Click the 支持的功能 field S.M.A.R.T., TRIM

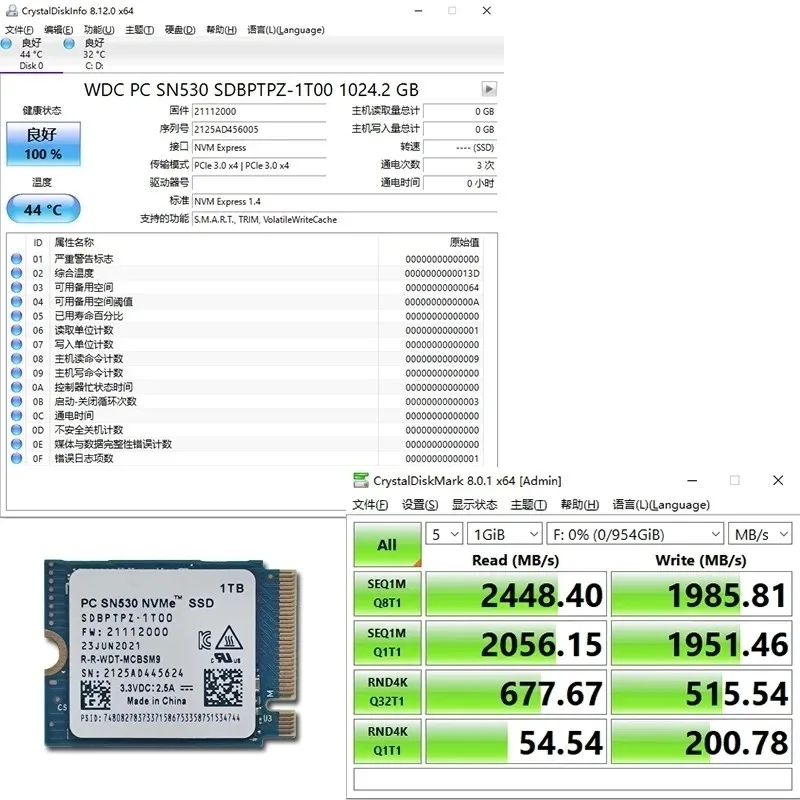pyautogui.click(x=344, y=219)
